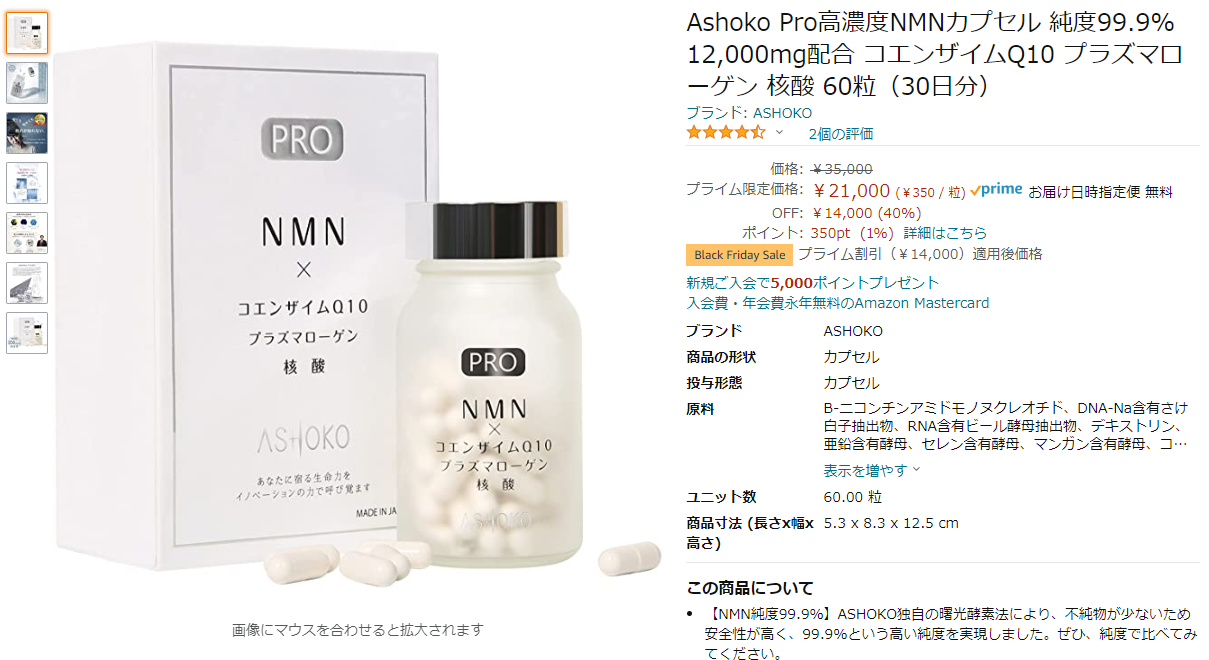Select the fourth product thumbnail image
Viewport: 1209px width, 660px height.
coord(27,183)
